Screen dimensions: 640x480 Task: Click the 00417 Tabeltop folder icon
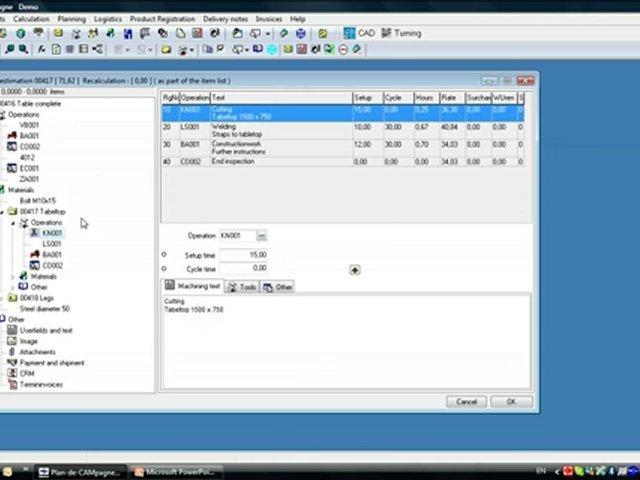pyautogui.click(x=13, y=211)
